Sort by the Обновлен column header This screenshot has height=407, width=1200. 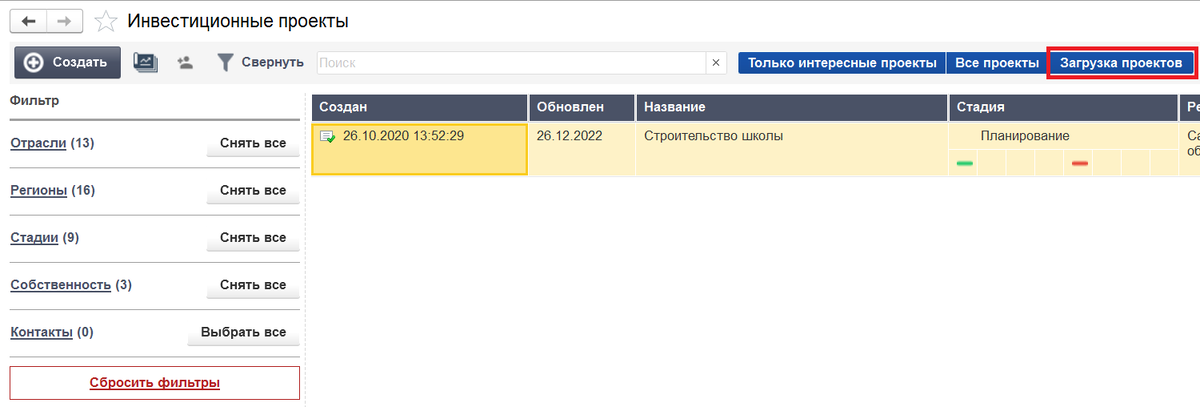pos(582,107)
